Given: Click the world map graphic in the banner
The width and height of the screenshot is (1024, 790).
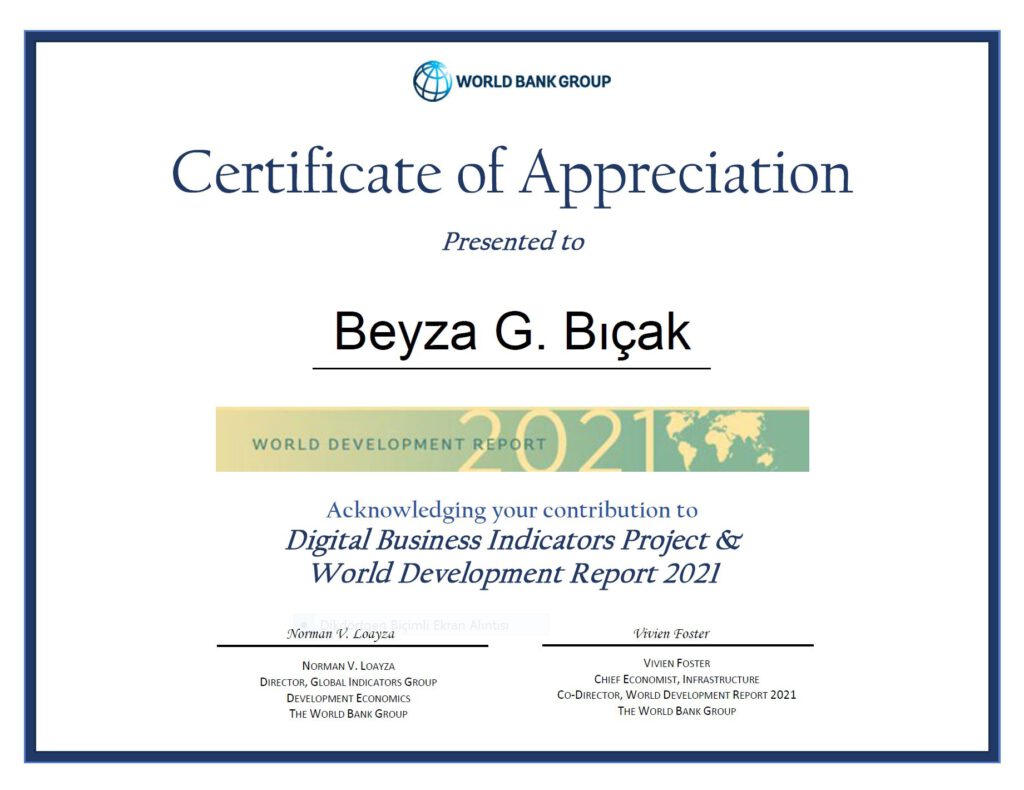Looking at the screenshot, I should (718, 439).
